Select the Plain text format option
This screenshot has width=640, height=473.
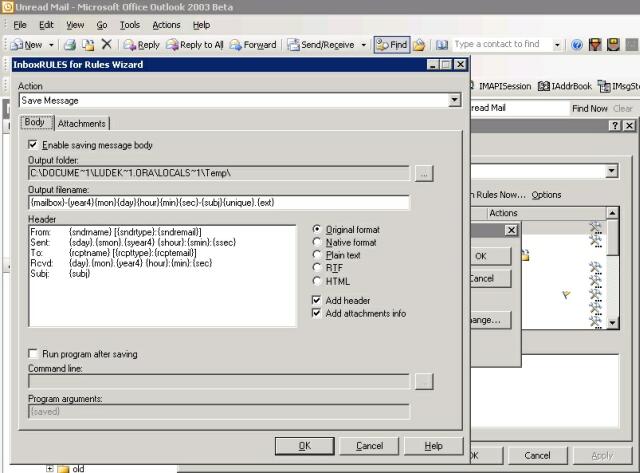[319, 255]
